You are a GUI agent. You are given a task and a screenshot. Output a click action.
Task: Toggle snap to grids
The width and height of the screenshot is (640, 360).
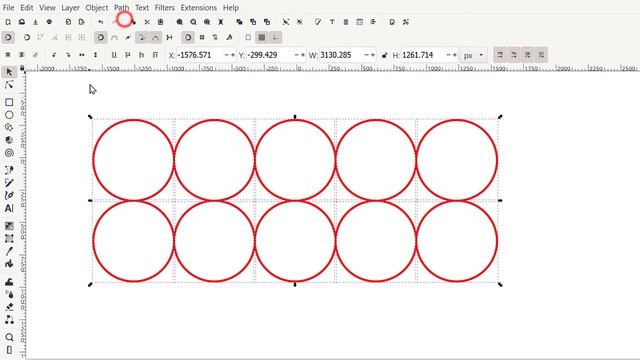pyautogui.click(x=262, y=38)
